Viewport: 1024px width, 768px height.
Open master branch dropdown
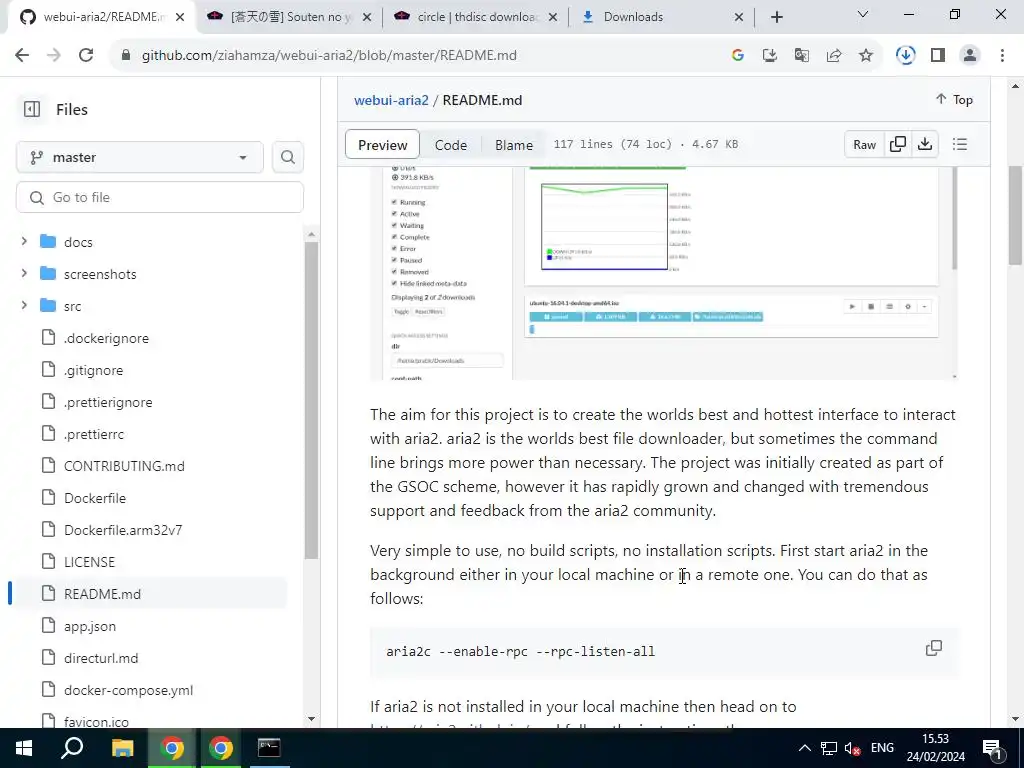click(x=140, y=157)
